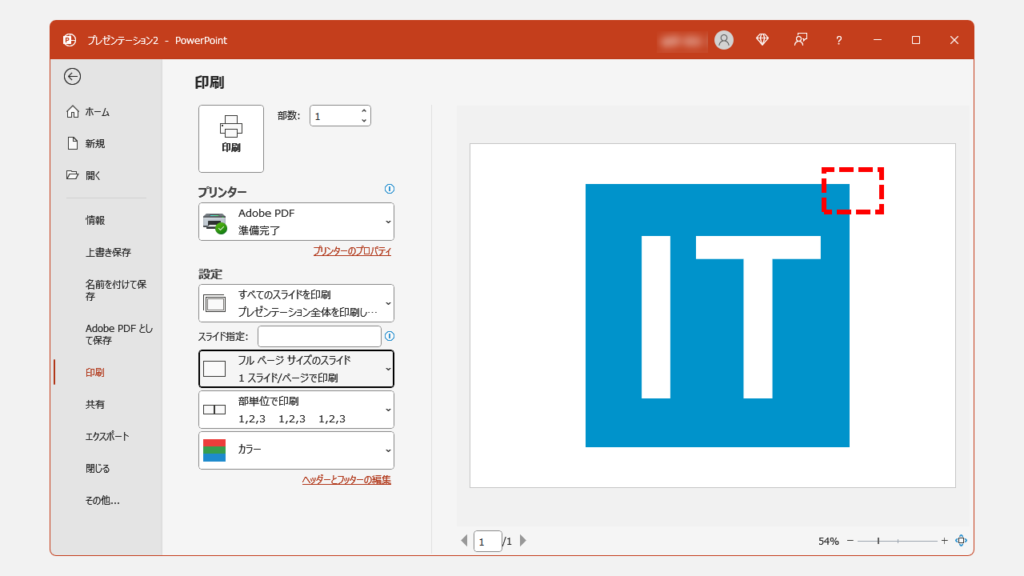Screen dimensions: 1024x576
Task: Select エクスポート in the sidebar
Action: [107, 436]
